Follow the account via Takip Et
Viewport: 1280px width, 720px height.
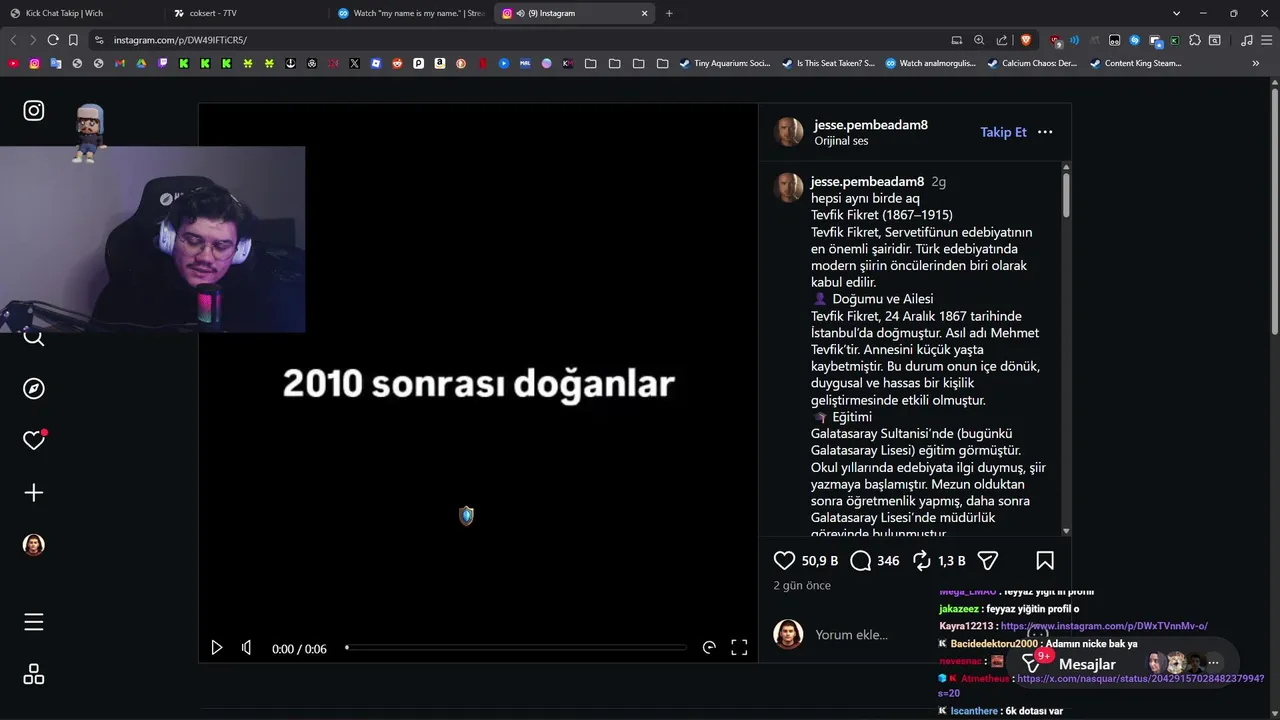tap(1003, 132)
